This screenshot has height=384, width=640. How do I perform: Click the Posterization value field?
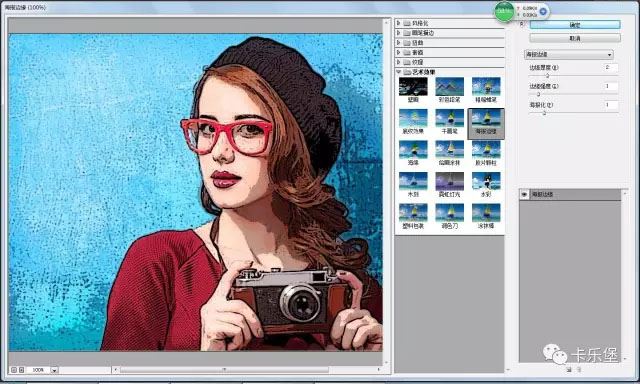tap(611, 105)
